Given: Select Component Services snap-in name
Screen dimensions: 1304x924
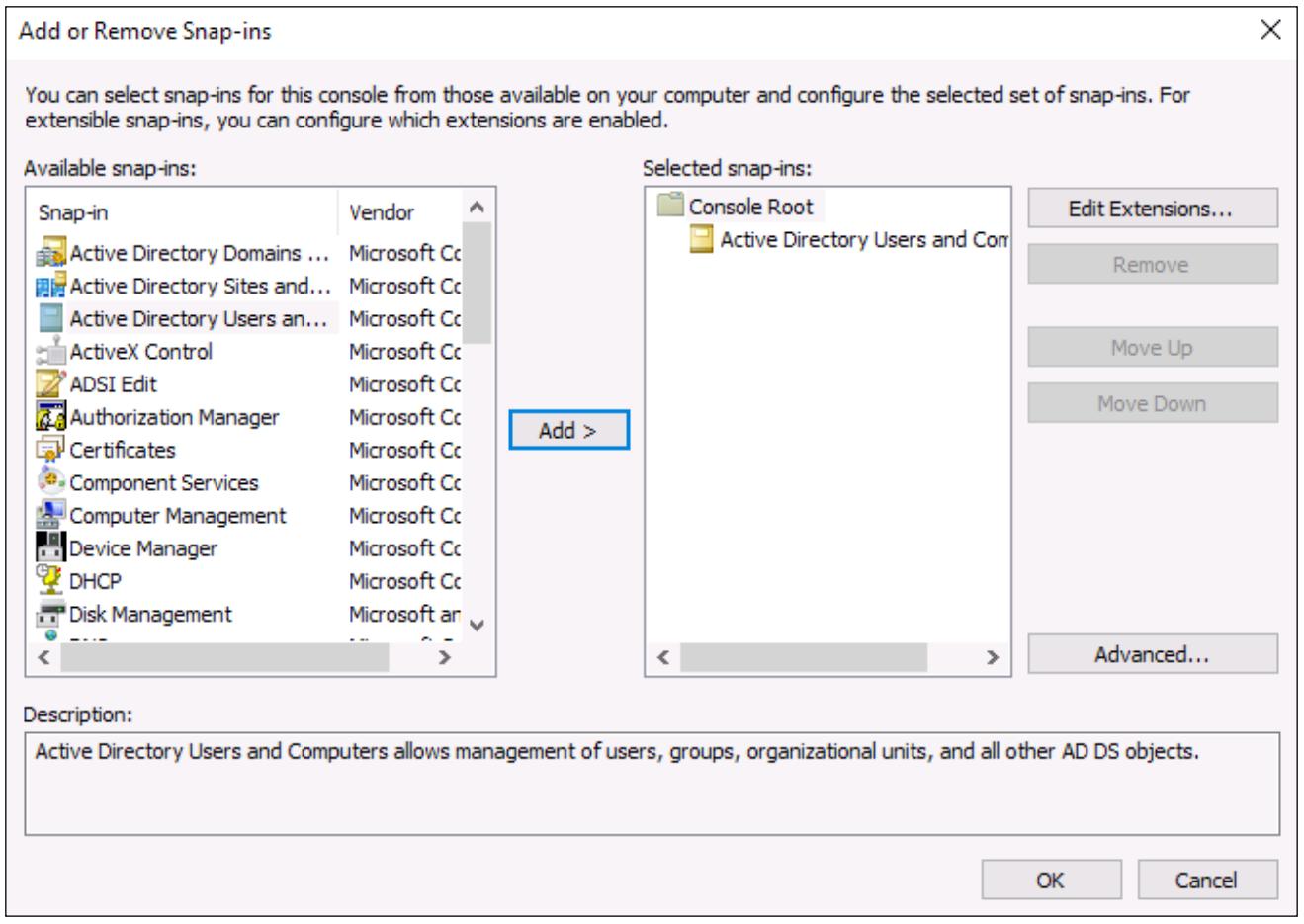Looking at the screenshot, I should 164,482.
